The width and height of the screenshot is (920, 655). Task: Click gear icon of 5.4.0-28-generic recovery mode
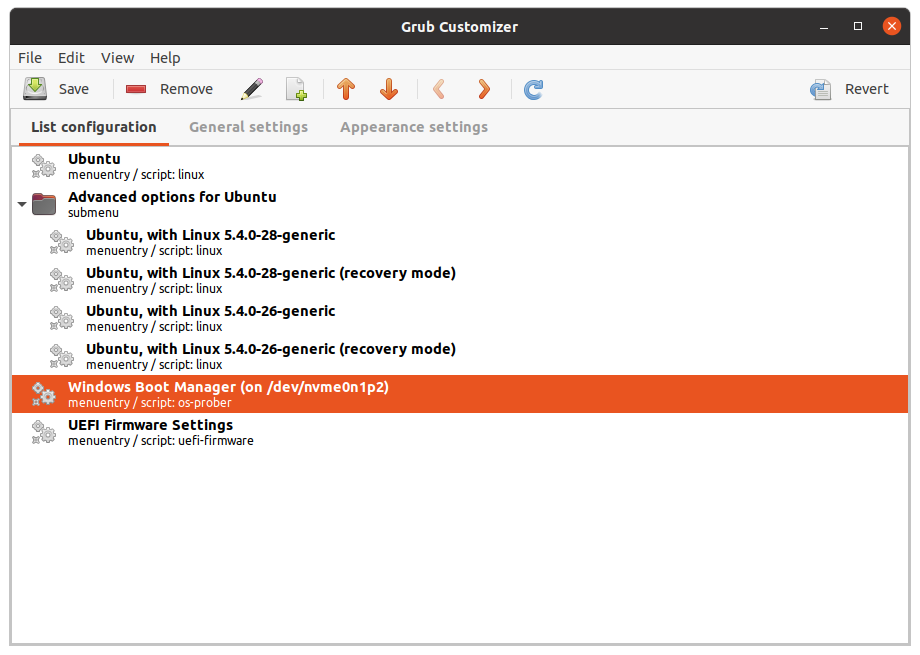(x=62, y=280)
